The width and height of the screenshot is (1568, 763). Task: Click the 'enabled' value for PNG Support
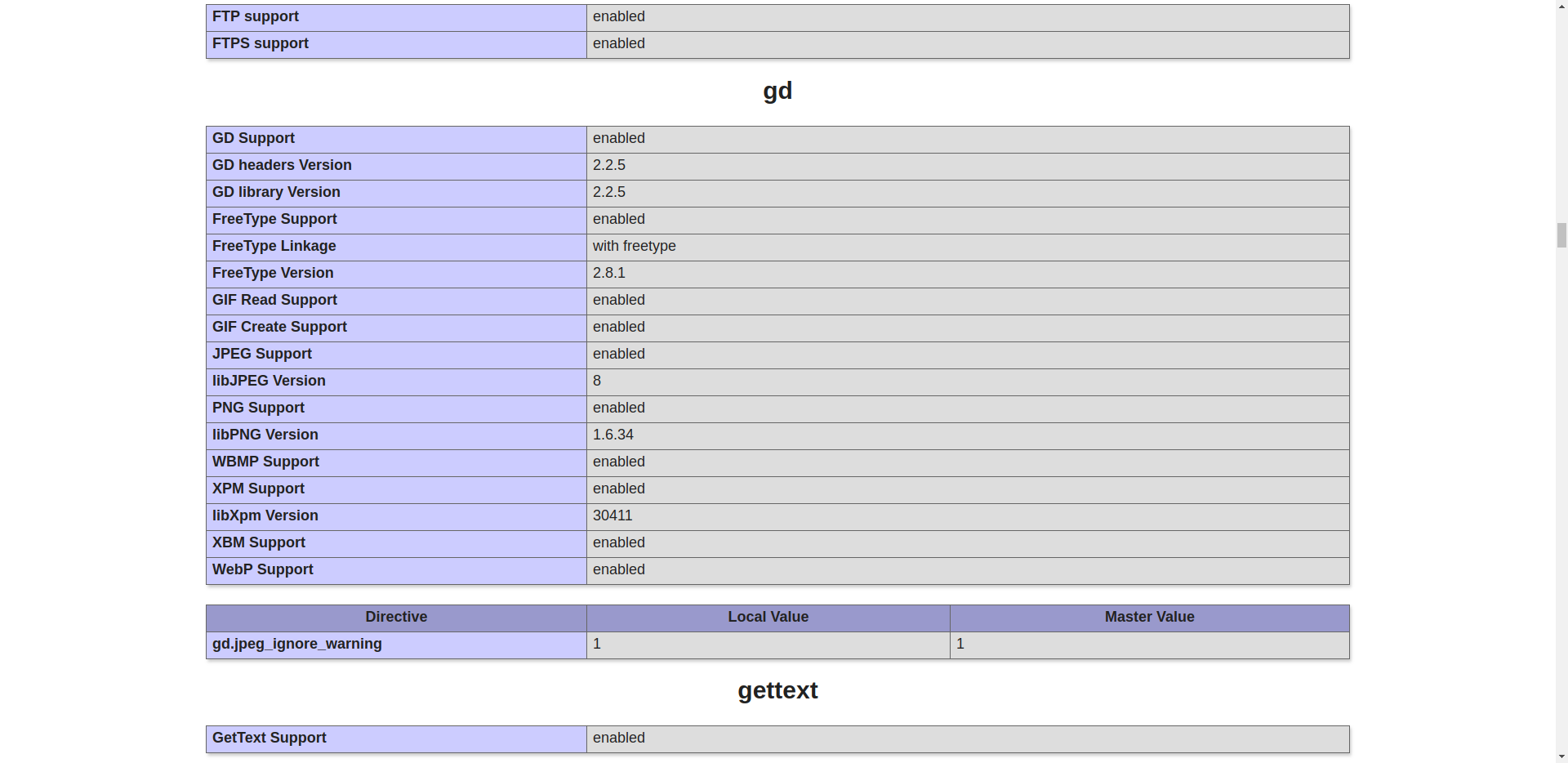click(619, 408)
